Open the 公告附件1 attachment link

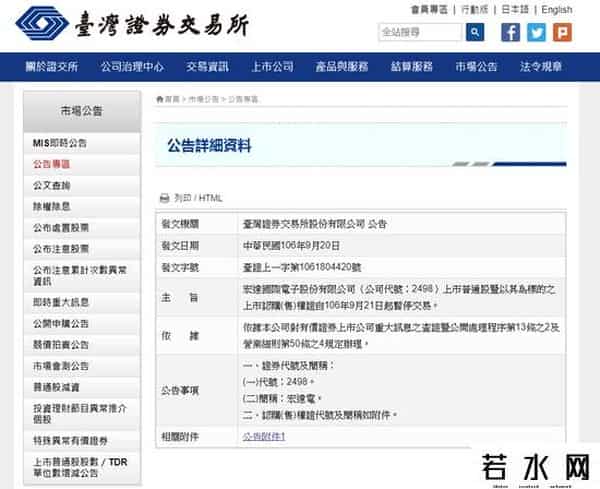click(264, 437)
